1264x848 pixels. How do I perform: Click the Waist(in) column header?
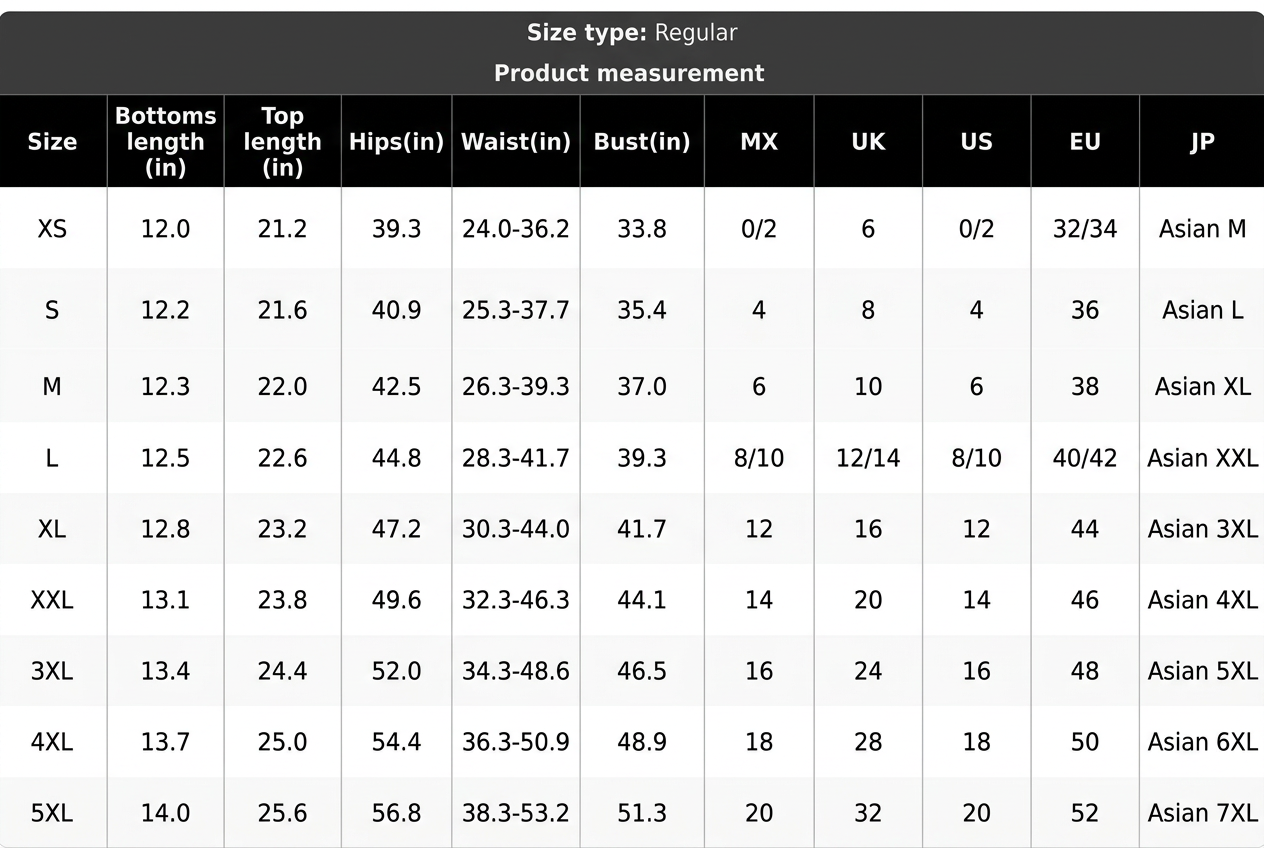point(516,142)
